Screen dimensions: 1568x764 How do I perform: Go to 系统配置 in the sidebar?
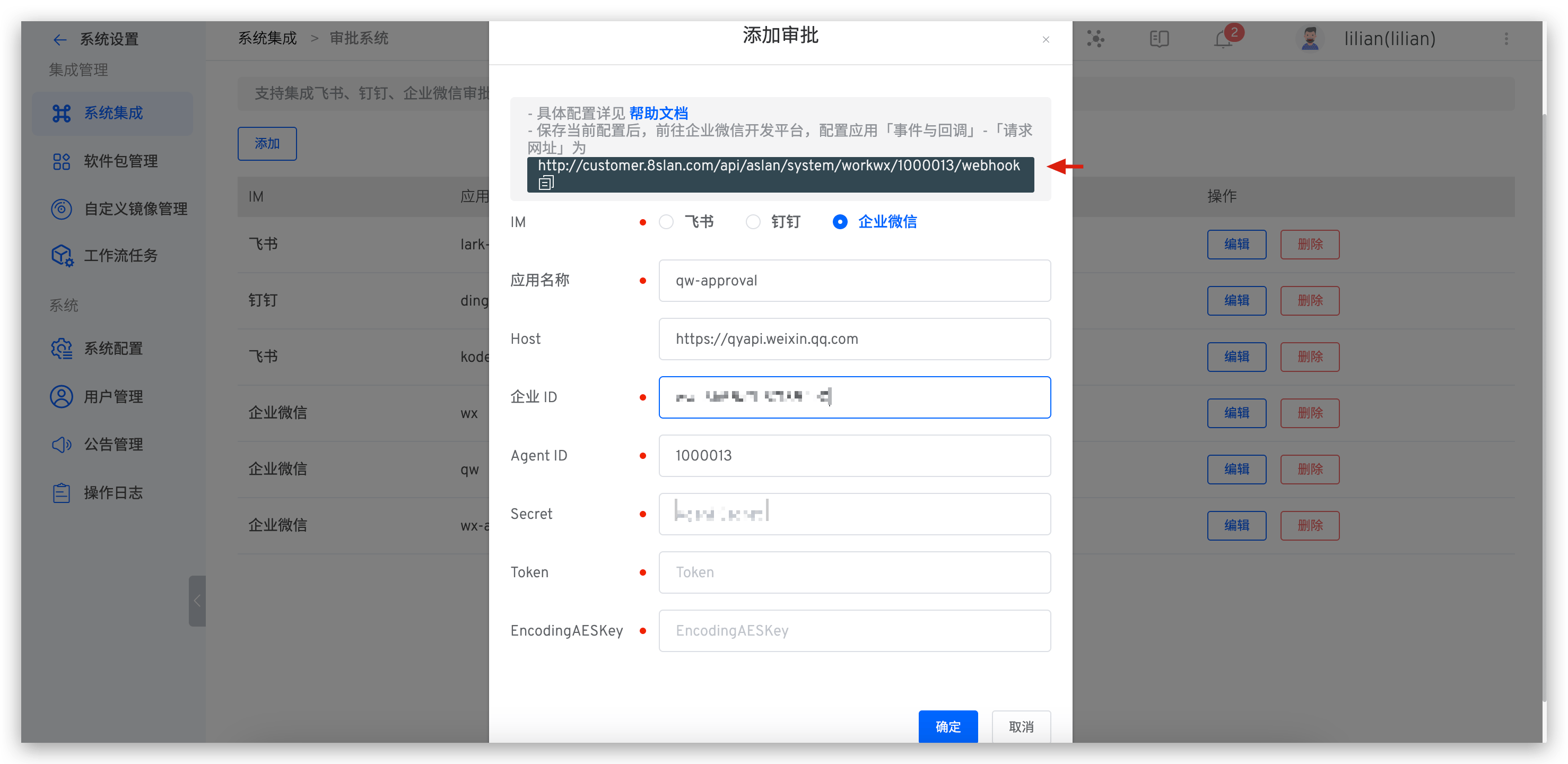[113, 349]
